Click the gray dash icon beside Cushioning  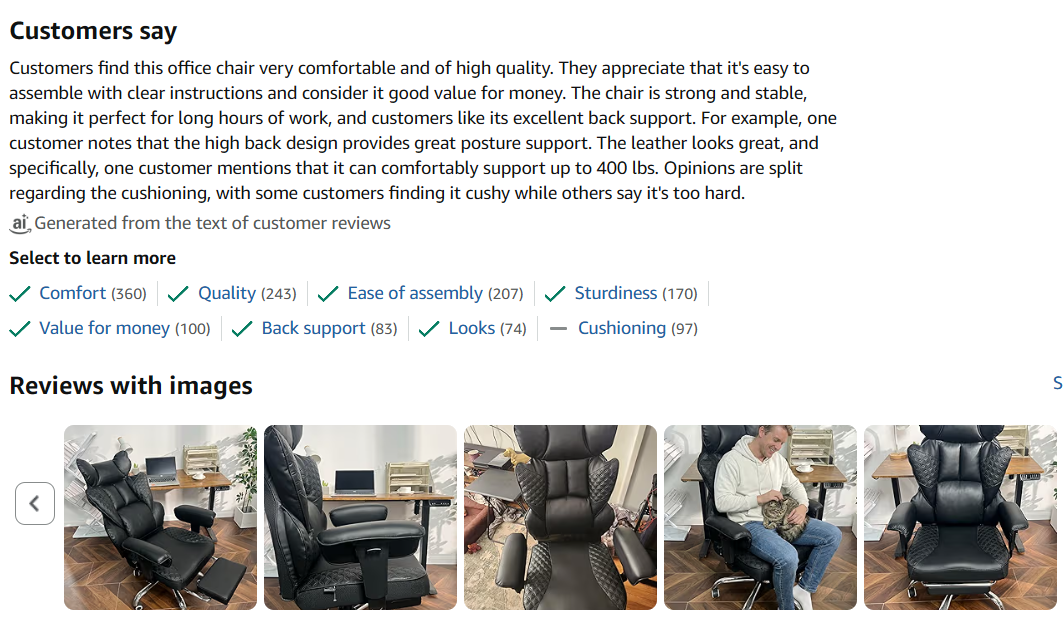coord(559,328)
